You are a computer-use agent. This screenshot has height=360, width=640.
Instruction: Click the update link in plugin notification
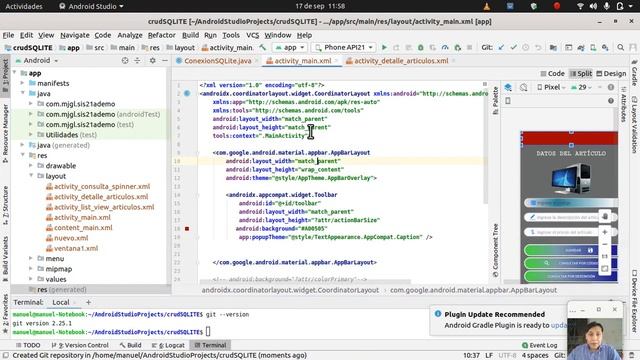[x=559, y=325]
